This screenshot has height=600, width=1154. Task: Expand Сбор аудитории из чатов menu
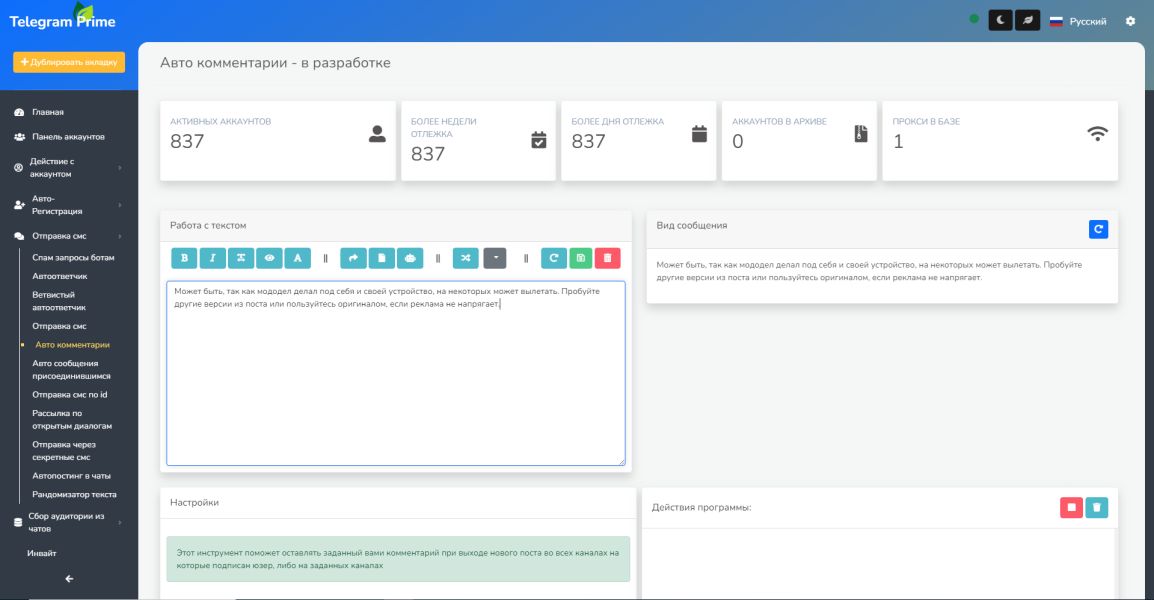(x=68, y=522)
